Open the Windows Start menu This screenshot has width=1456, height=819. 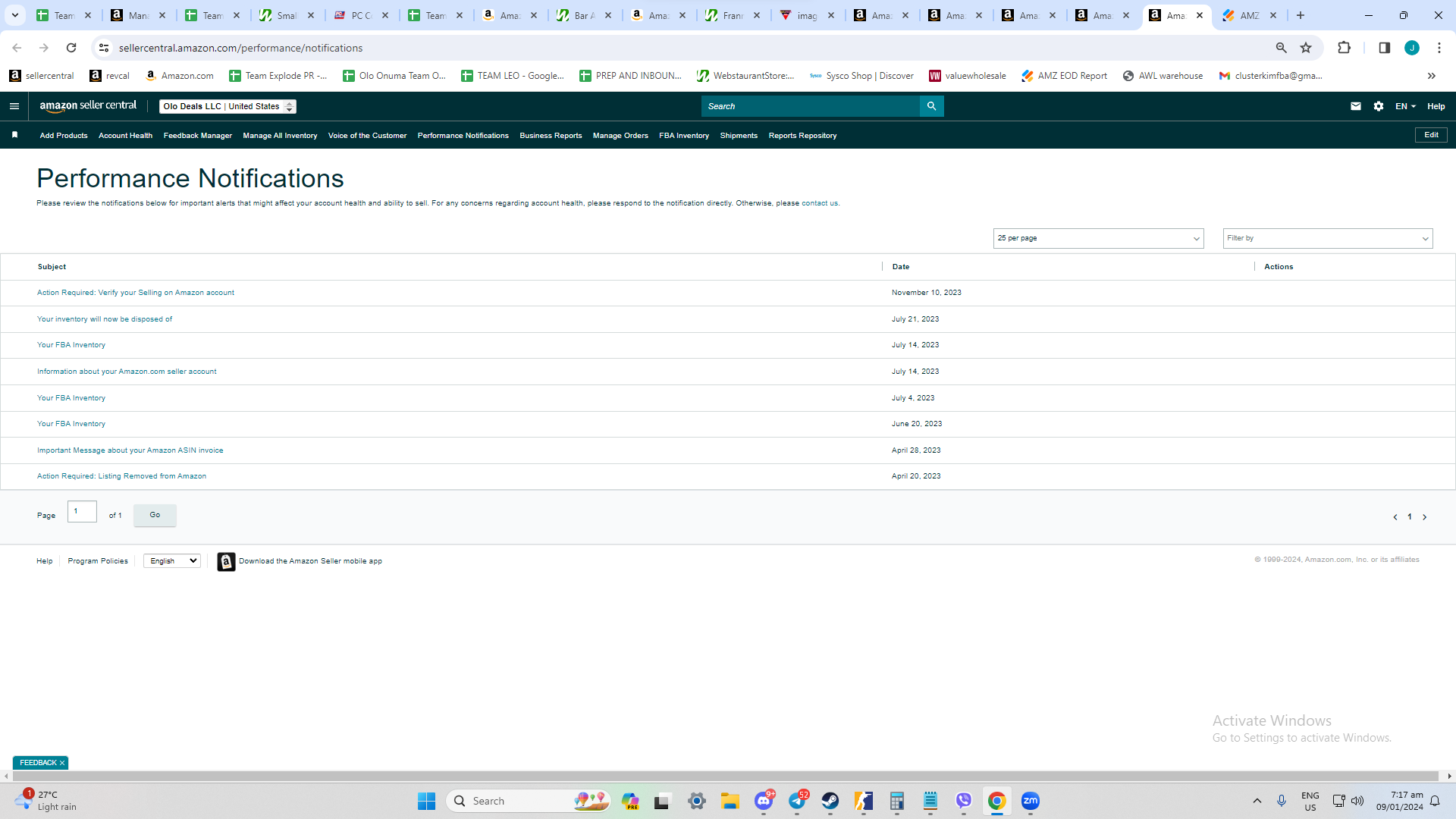(426, 801)
